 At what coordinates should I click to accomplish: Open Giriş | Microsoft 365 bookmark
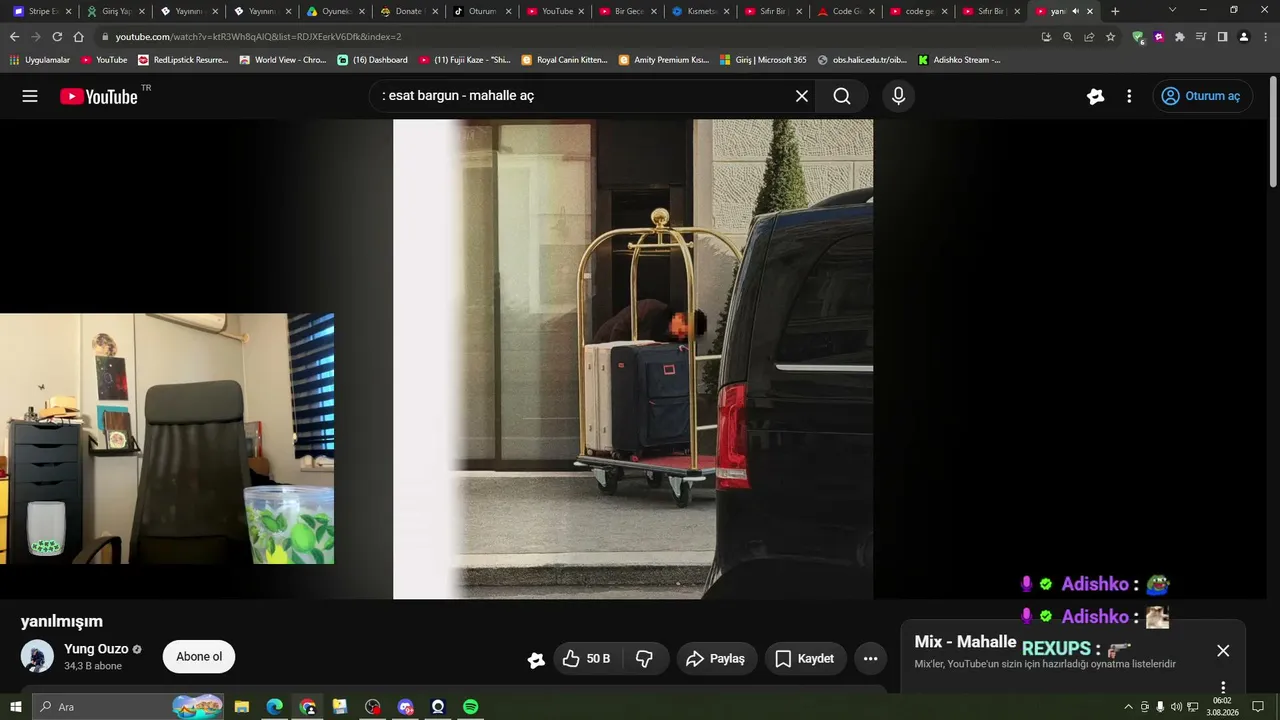(x=763, y=60)
